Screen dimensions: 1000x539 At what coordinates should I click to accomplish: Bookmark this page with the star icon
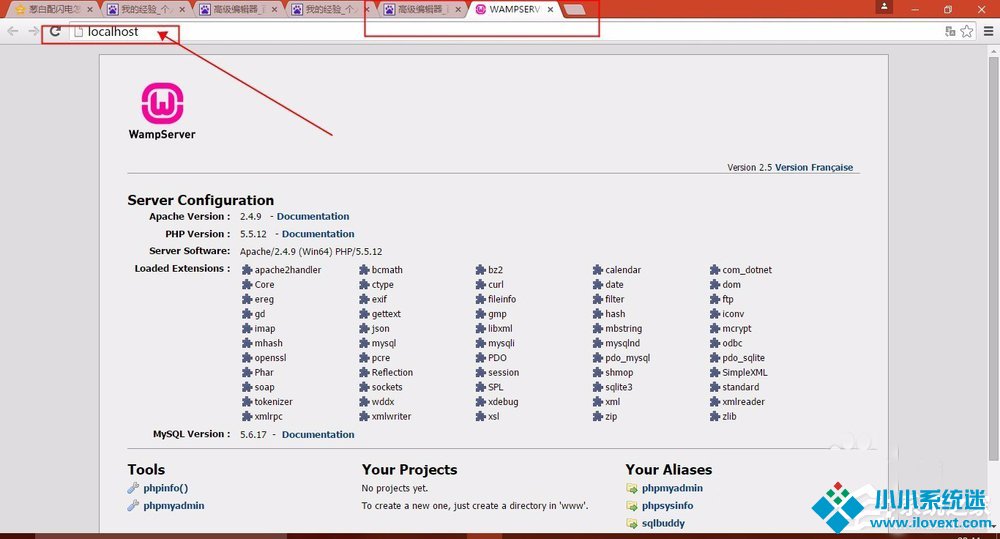(967, 31)
